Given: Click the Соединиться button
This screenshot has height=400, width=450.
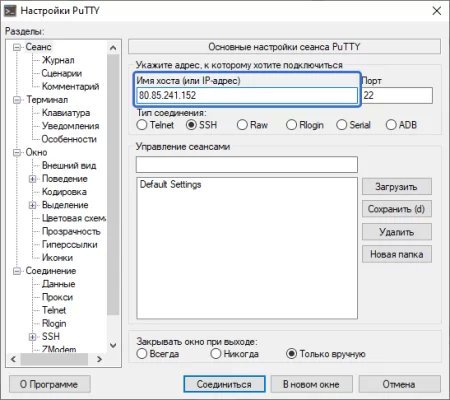Looking at the screenshot, I should click(224, 384).
